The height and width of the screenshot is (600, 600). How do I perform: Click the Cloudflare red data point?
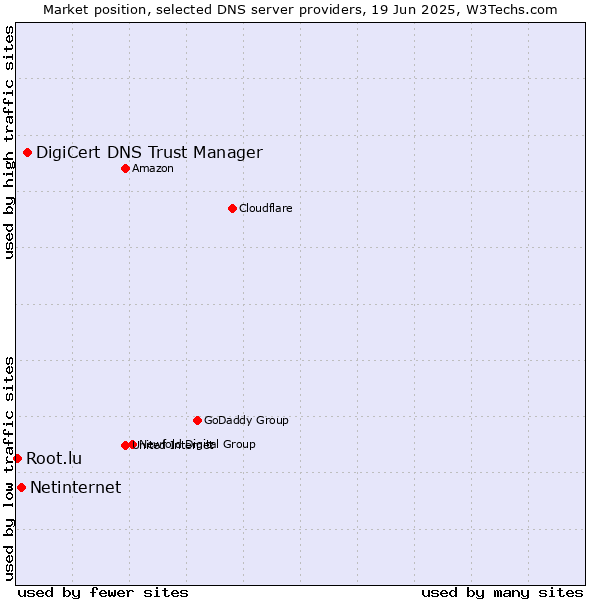pos(232,209)
